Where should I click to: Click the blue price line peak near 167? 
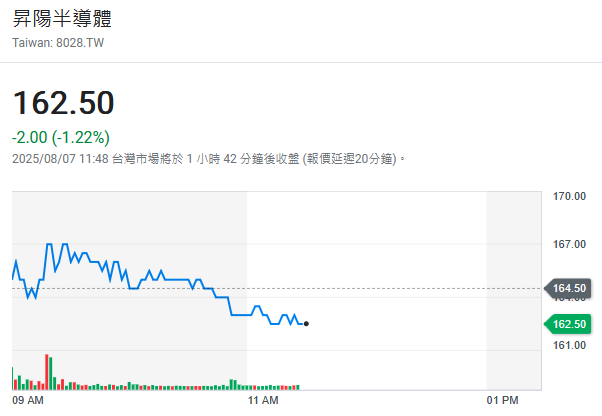click(x=49, y=244)
